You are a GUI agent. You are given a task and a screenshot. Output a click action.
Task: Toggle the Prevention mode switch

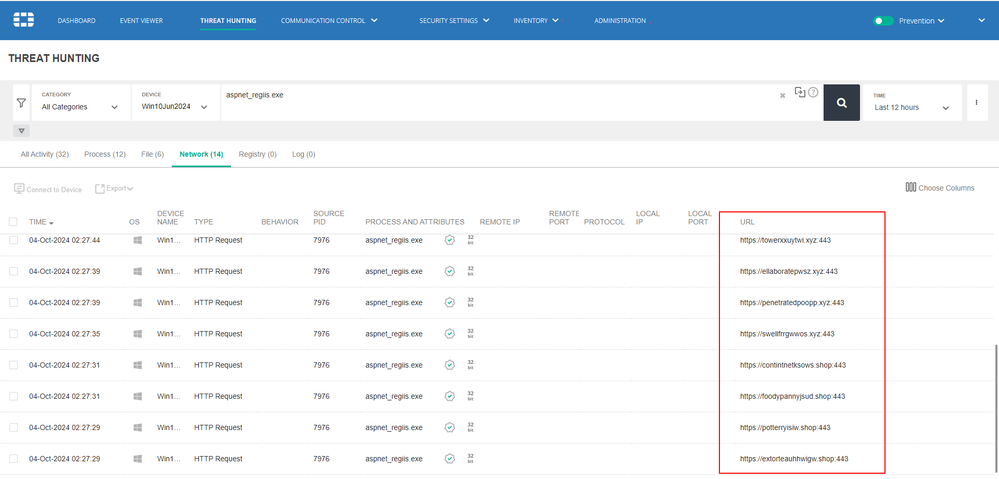tap(883, 20)
